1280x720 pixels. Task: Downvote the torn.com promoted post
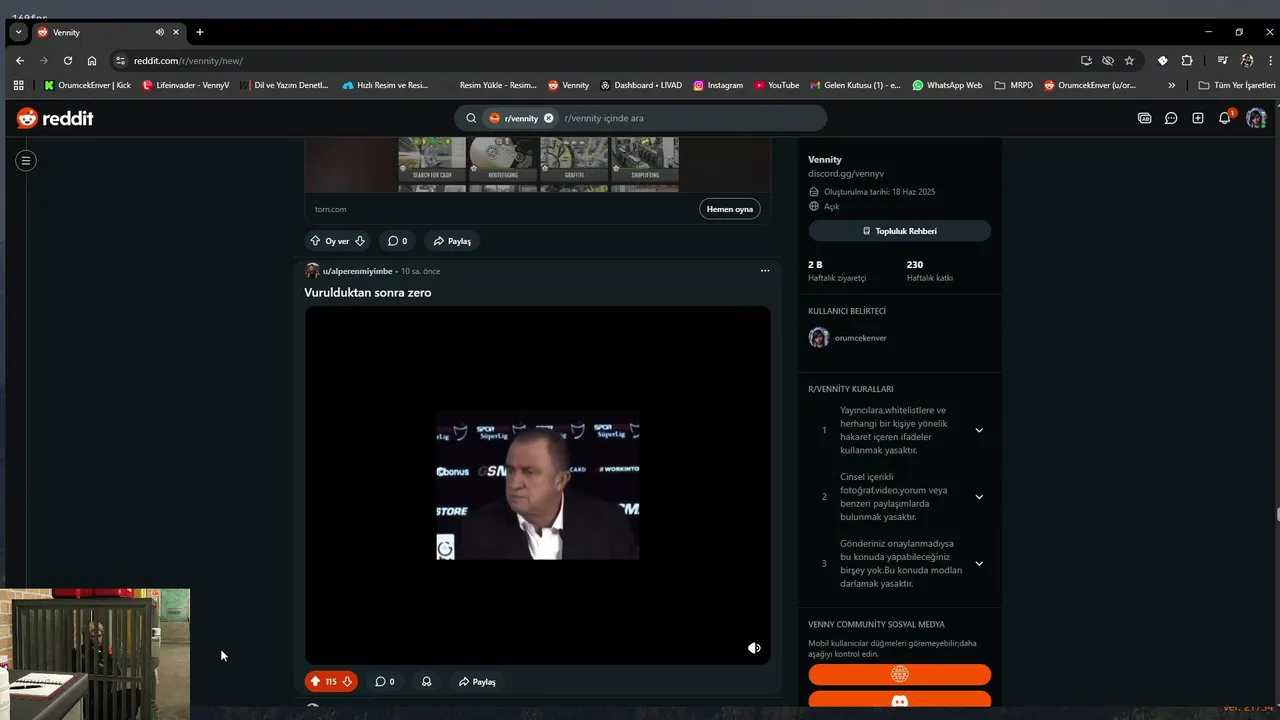point(360,241)
